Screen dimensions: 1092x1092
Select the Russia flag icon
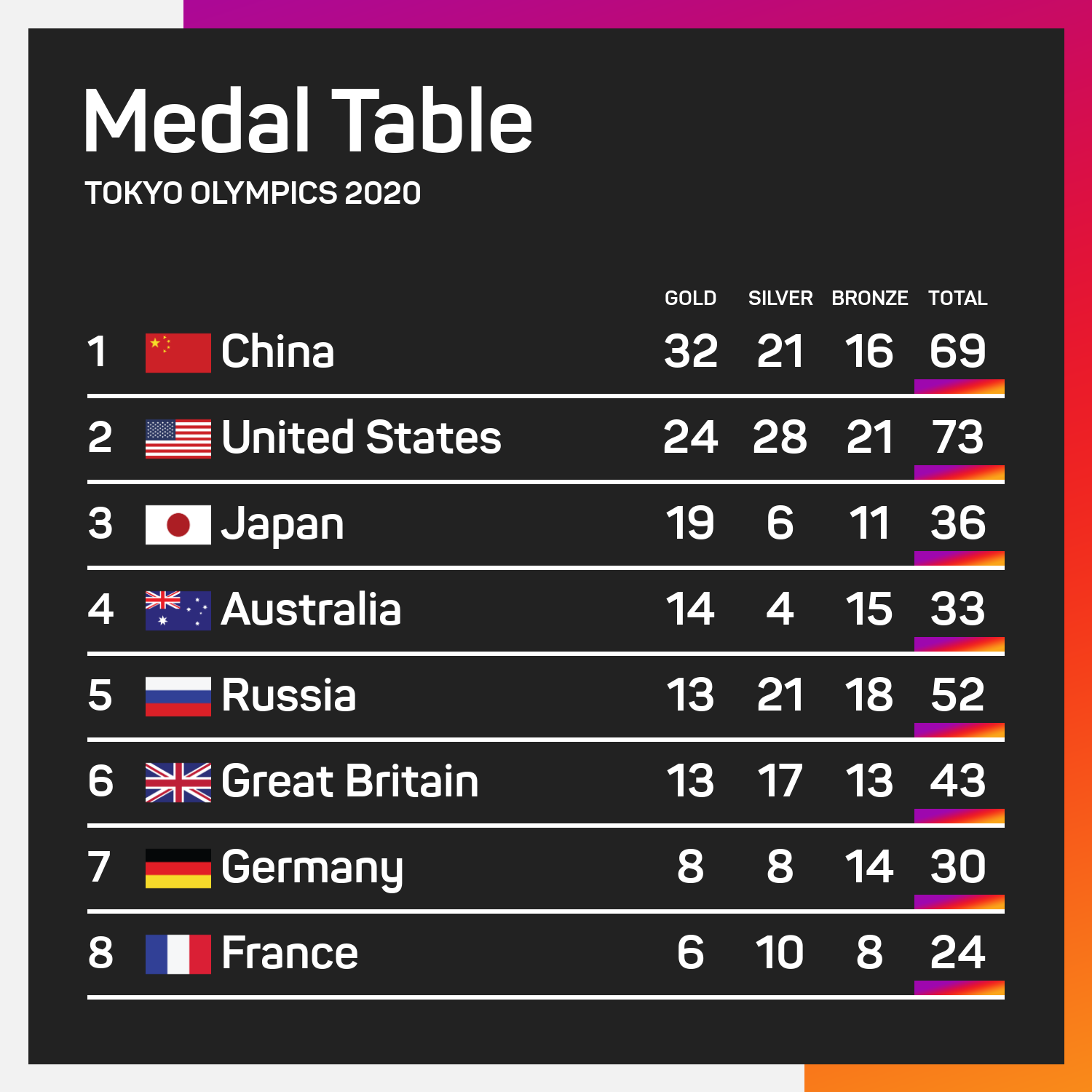click(178, 697)
